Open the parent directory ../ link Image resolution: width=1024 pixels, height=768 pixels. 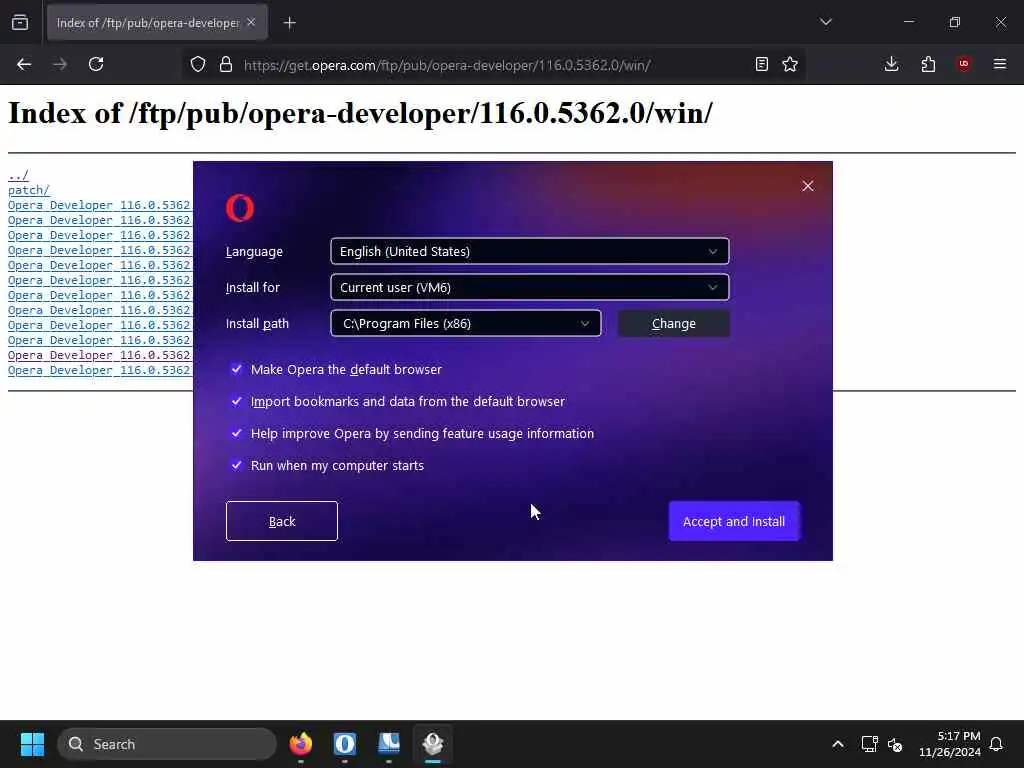pos(18,175)
